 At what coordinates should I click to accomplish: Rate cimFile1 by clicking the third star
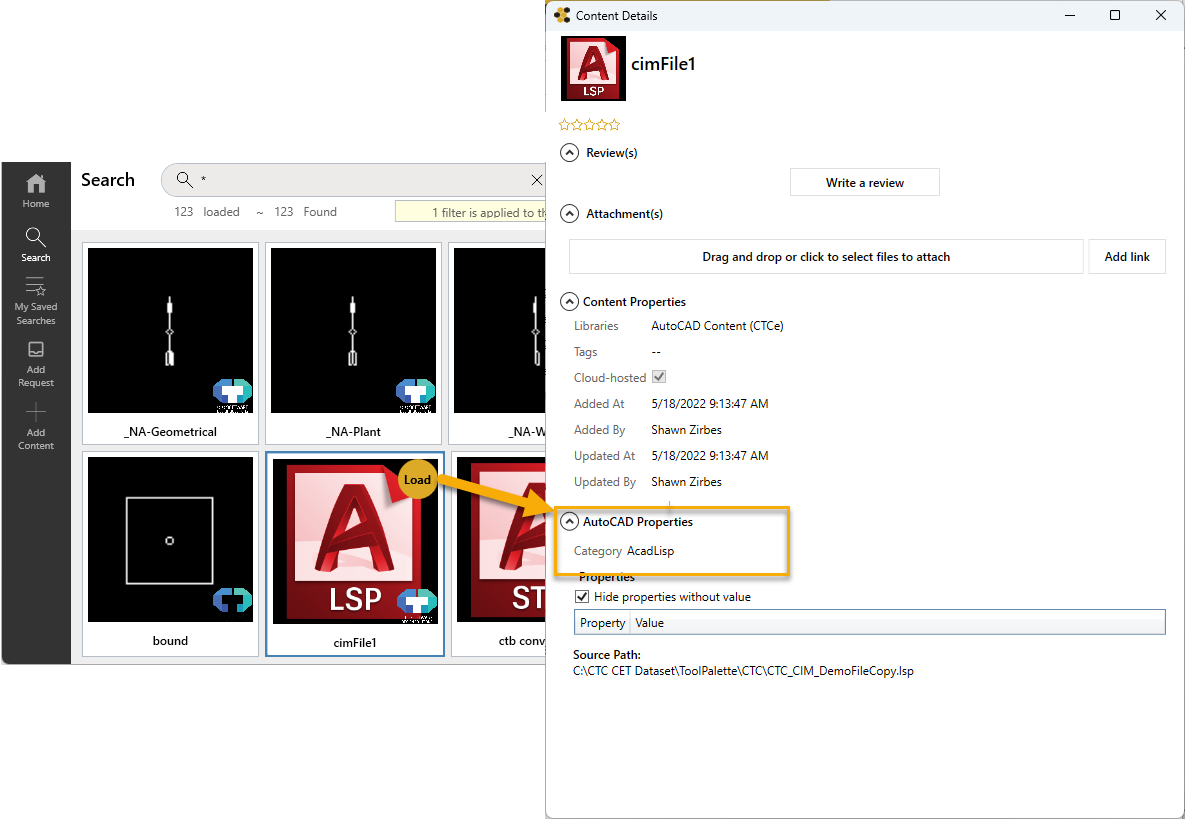pos(588,124)
